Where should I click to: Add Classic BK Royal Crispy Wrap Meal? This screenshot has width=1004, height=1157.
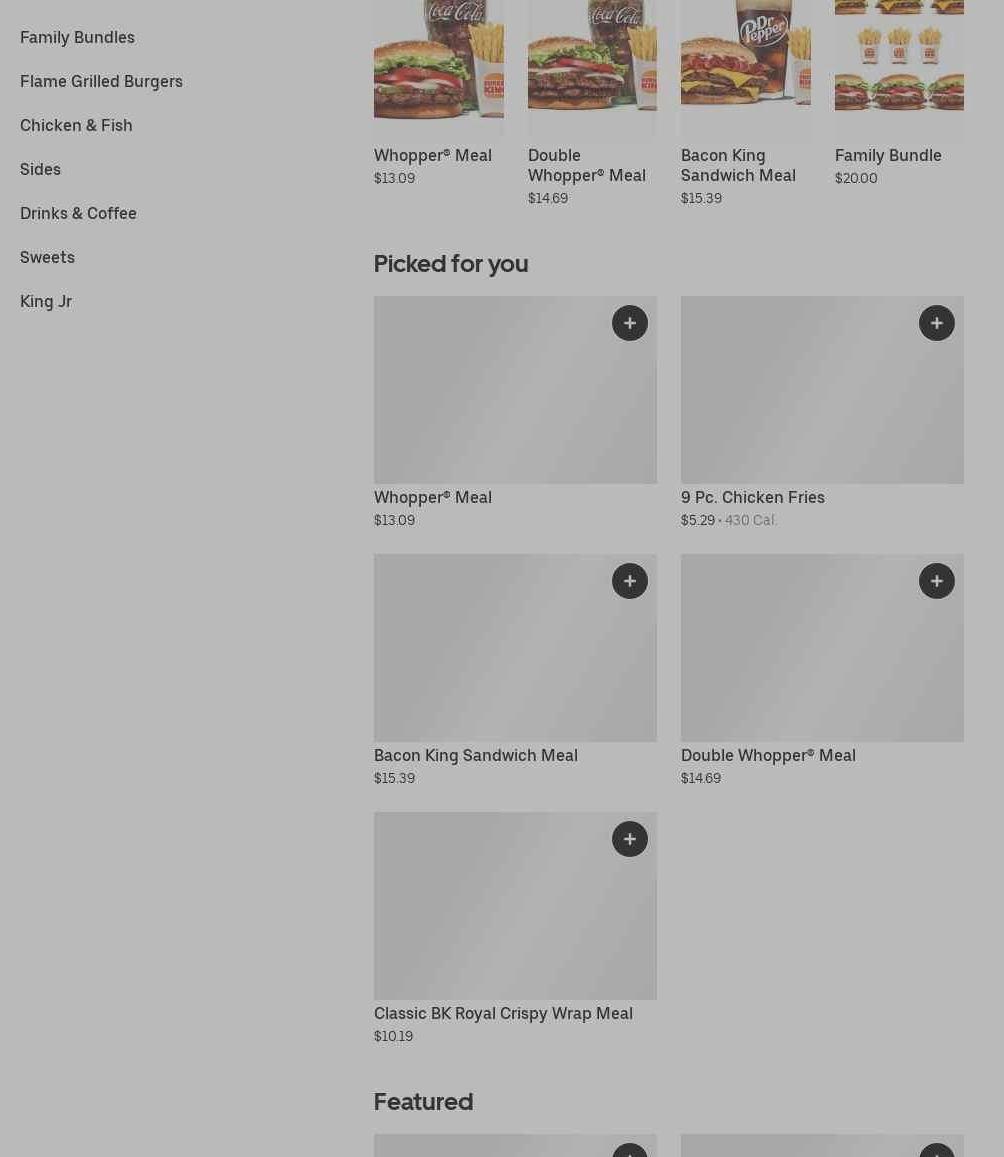629,840
